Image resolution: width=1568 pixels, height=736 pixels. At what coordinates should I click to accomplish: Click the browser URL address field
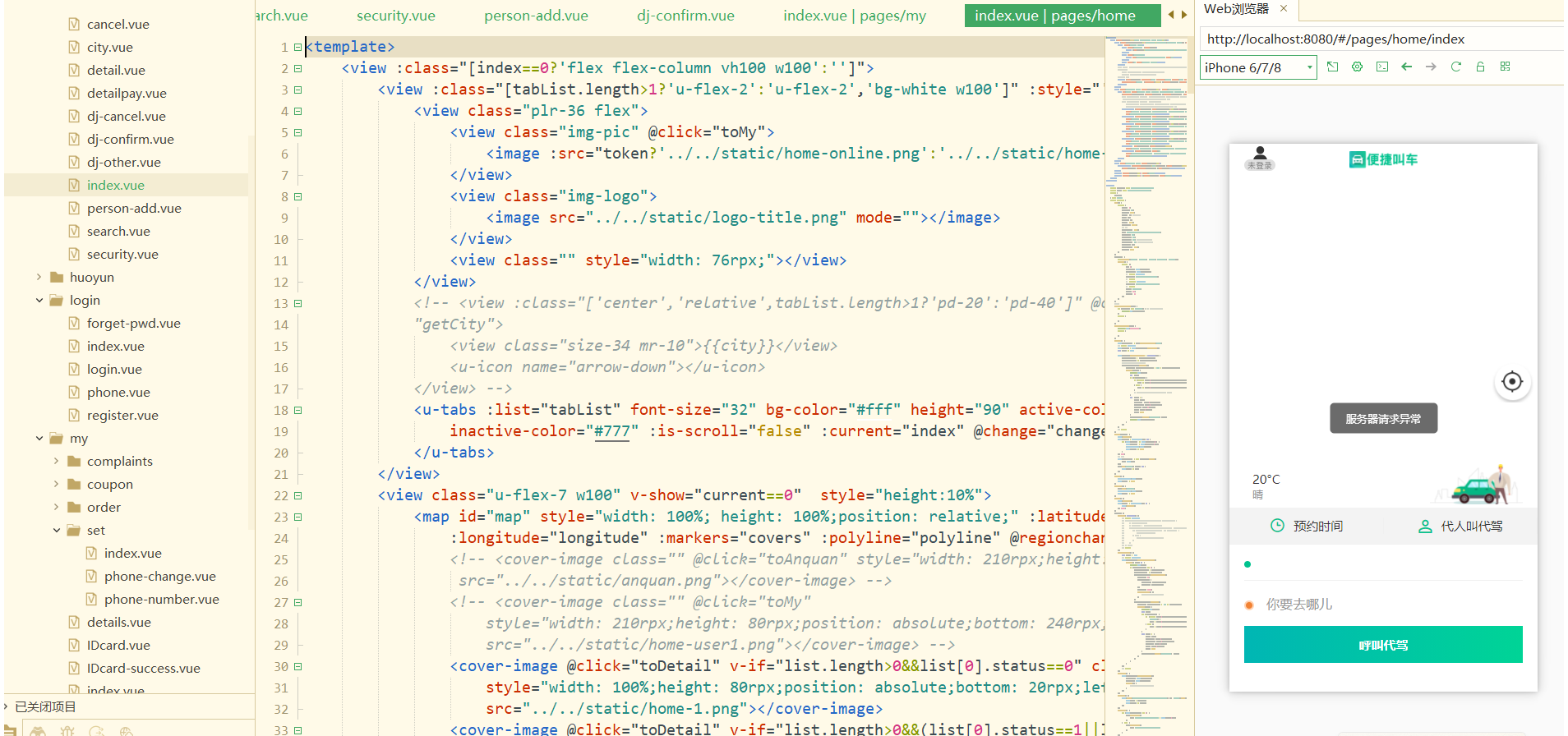tap(1381, 39)
